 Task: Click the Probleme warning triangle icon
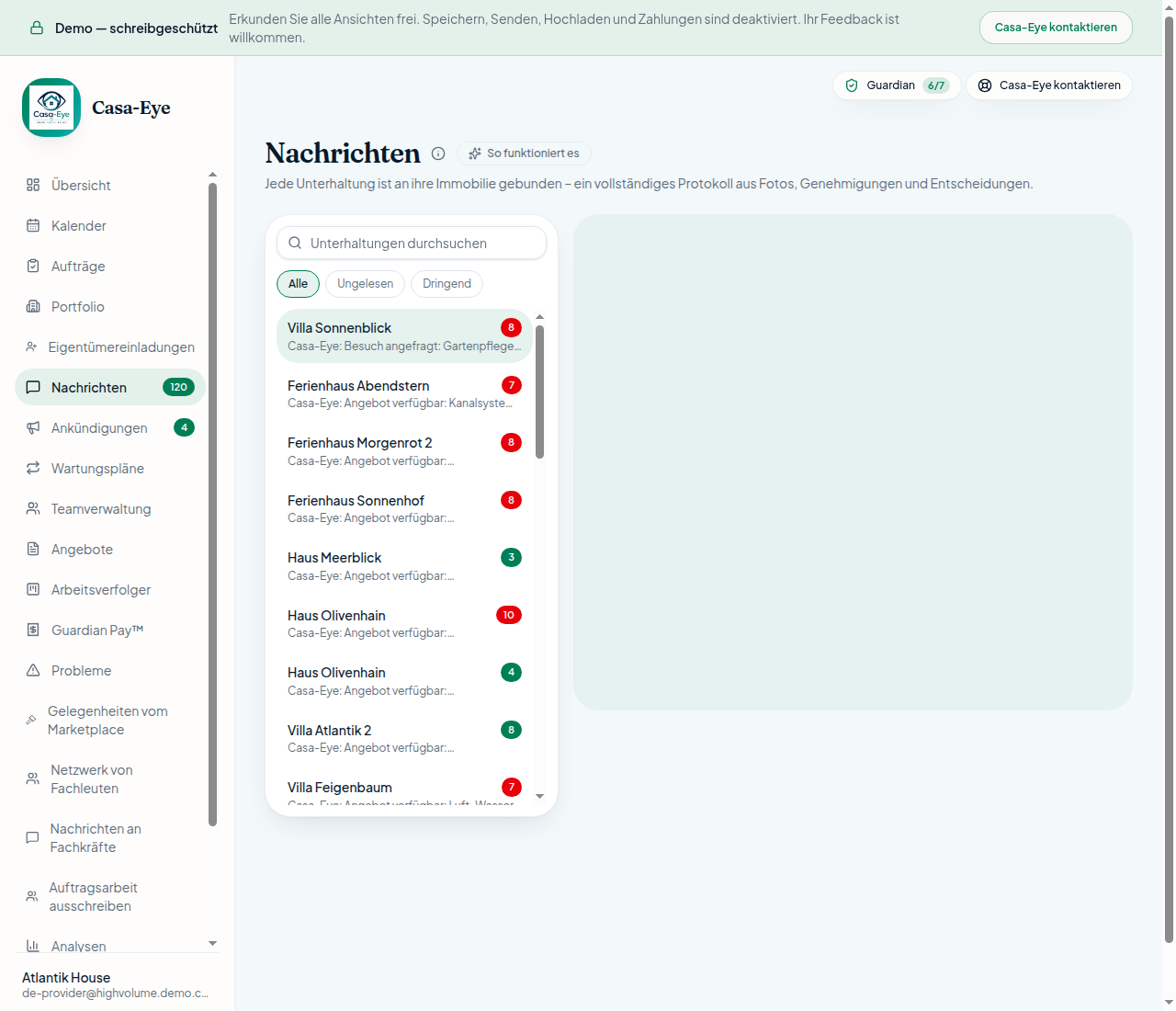33,670
